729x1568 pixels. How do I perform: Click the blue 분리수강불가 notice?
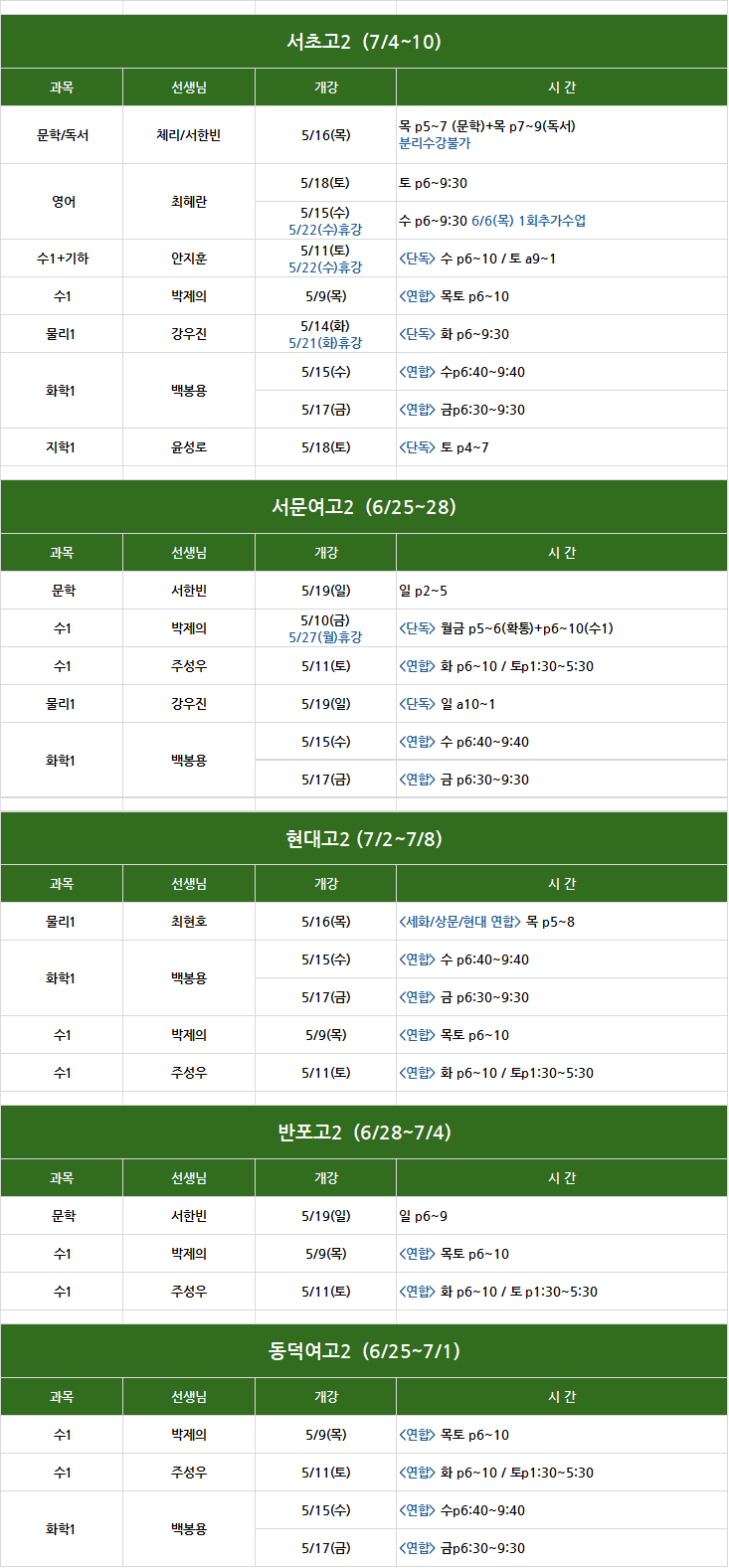[435, 143]
